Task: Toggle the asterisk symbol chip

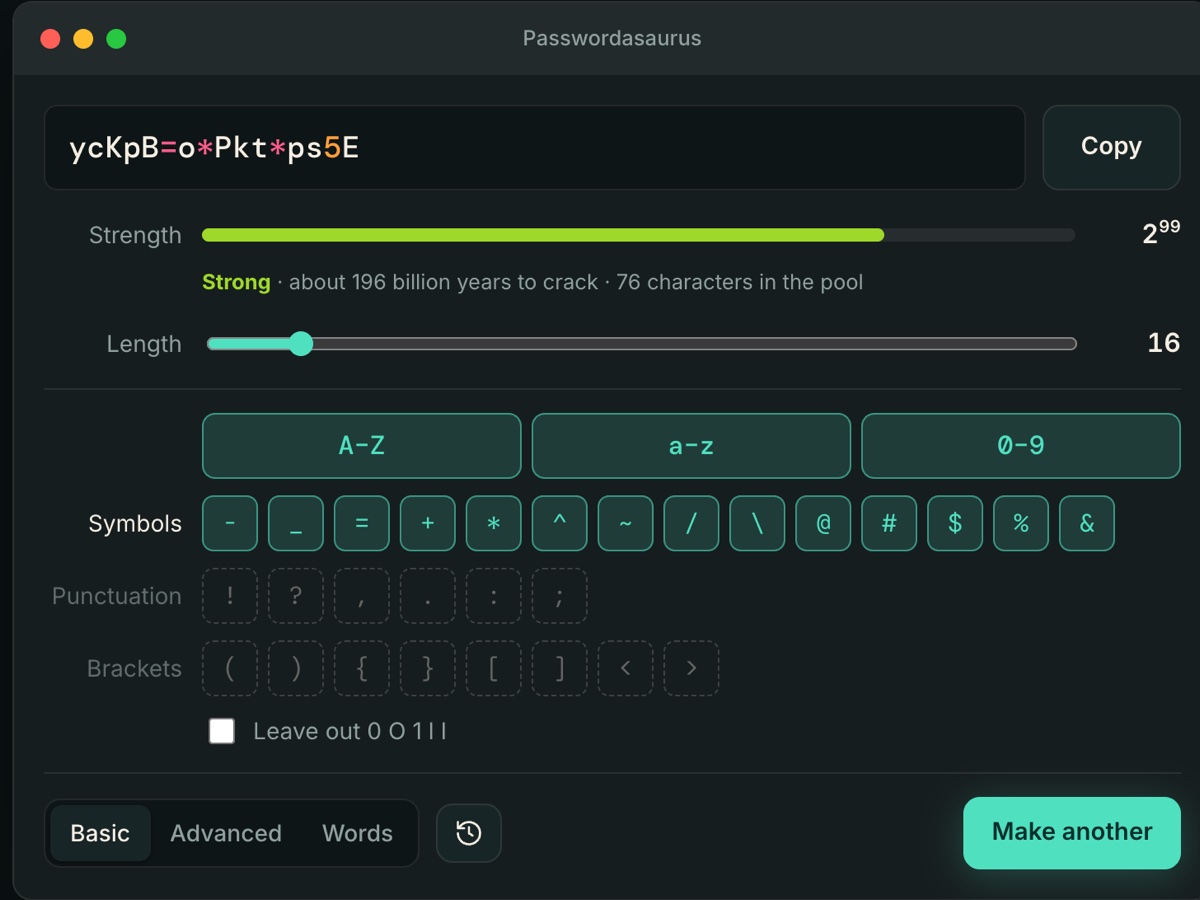Action: (494, 523)
